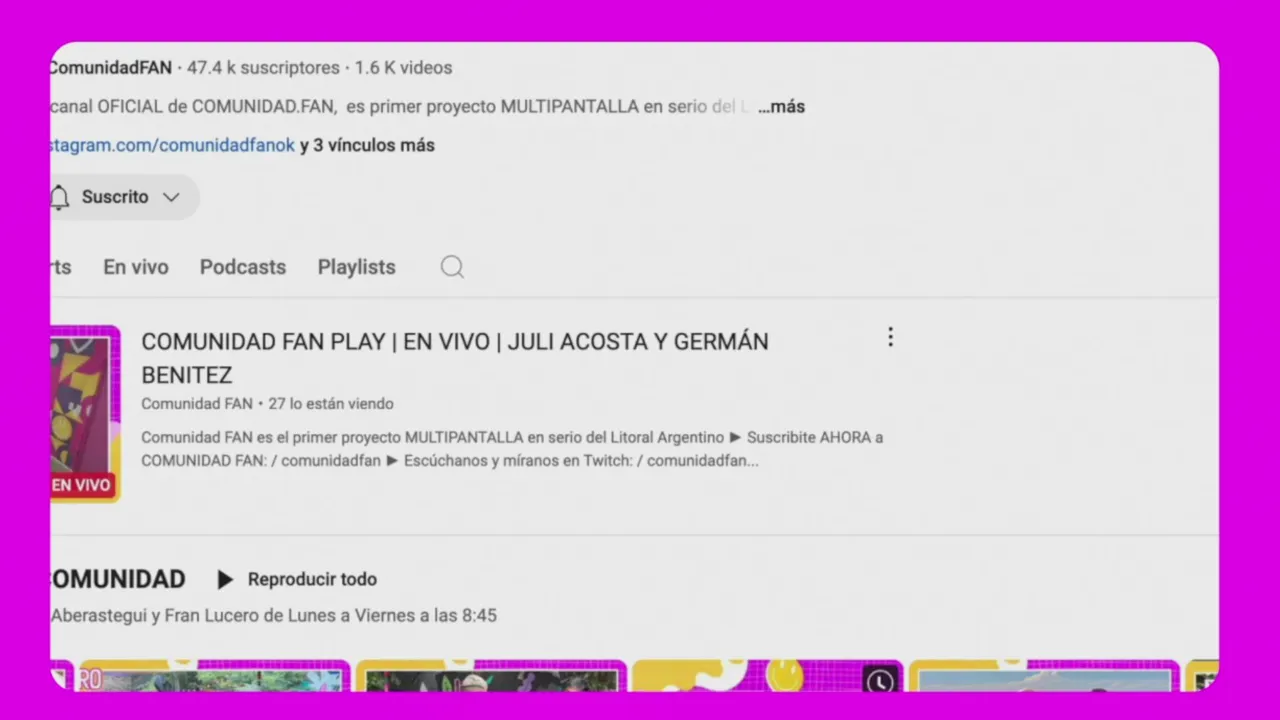
Task: Expand the Suscrito dropdown chevron
Action: pos(171,197)
